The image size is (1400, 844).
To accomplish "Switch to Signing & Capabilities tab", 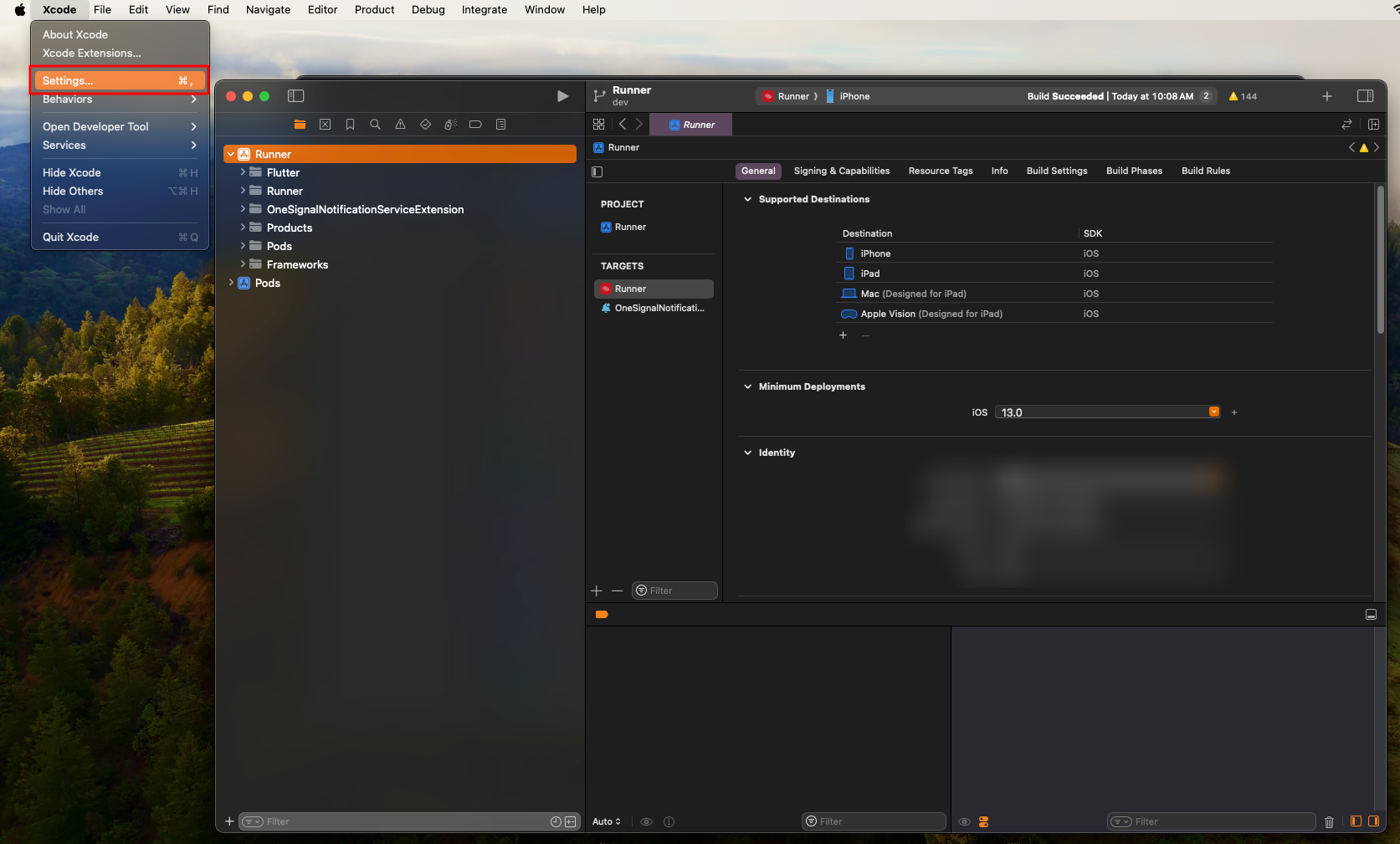I will (x=842, y=171).
